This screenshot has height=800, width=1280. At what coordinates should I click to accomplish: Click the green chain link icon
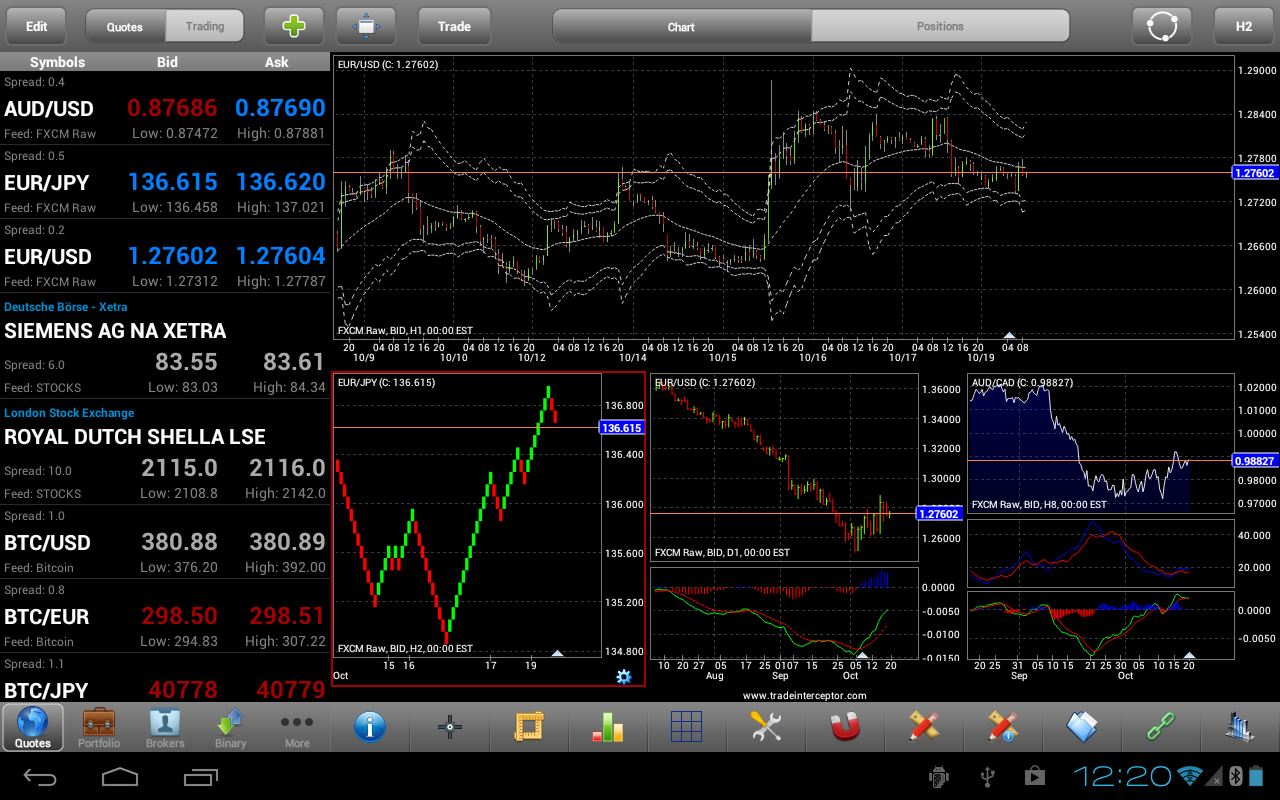point(1161,727)
